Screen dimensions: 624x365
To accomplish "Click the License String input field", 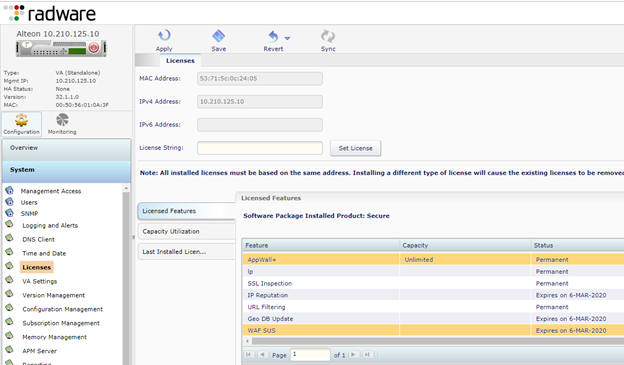I will coord(260,148).
